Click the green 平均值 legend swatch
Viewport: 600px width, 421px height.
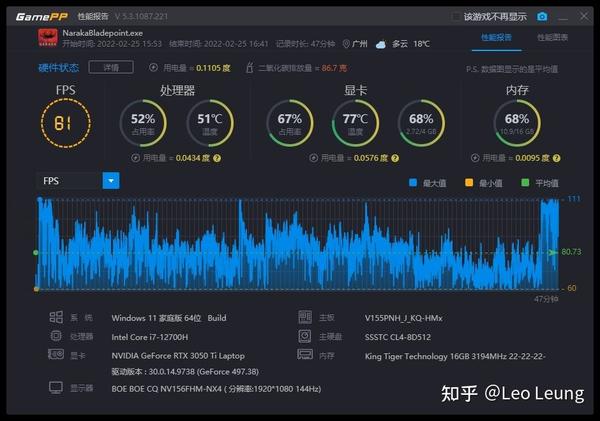[525, 183]
